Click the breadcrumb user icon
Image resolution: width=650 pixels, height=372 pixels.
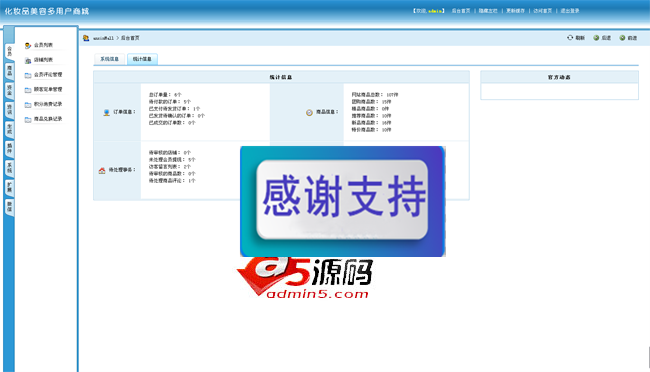[86, 38]
